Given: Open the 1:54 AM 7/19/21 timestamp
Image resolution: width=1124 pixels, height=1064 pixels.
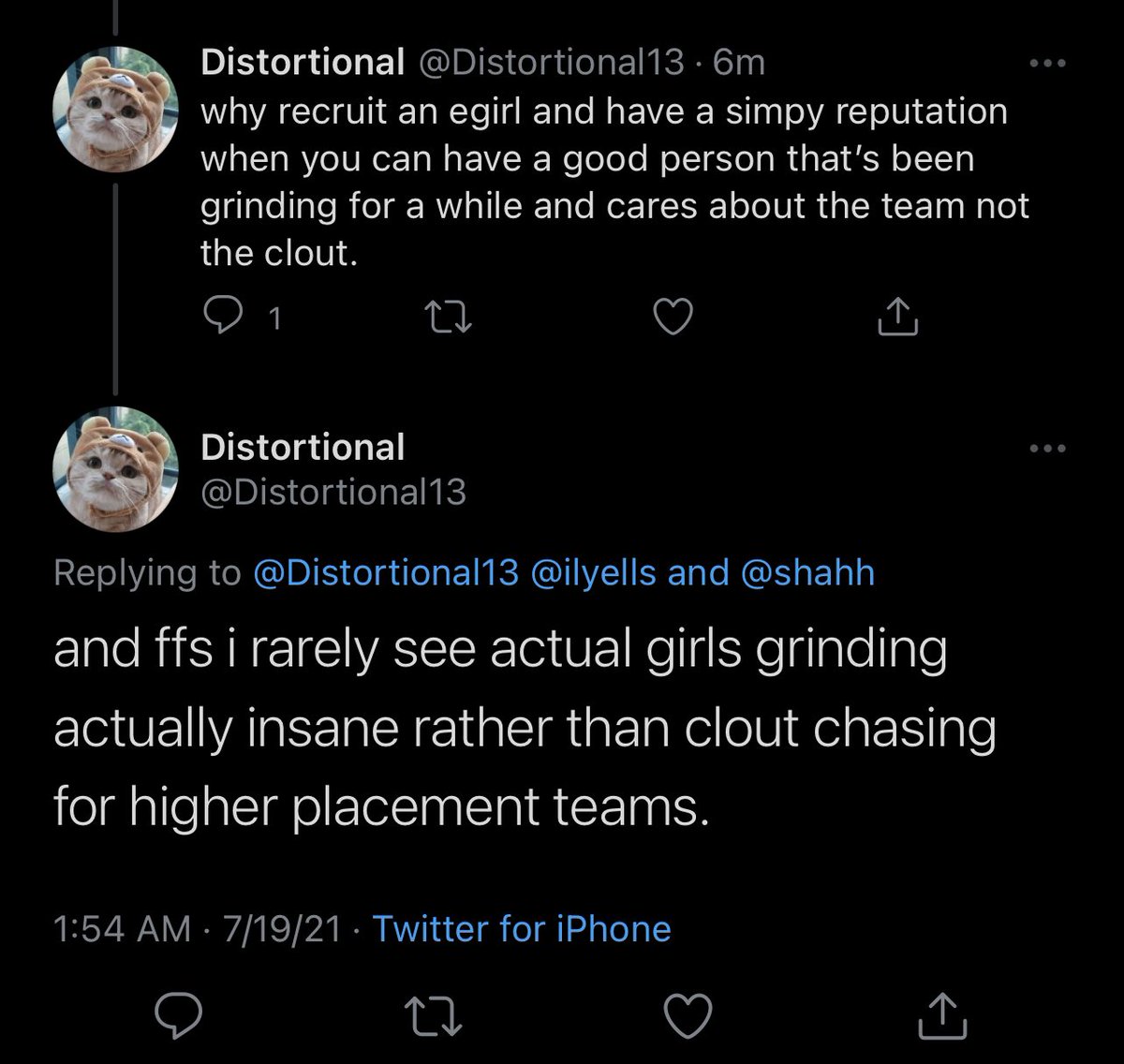Looking at the screenshot, I should (x=197, y=929).
